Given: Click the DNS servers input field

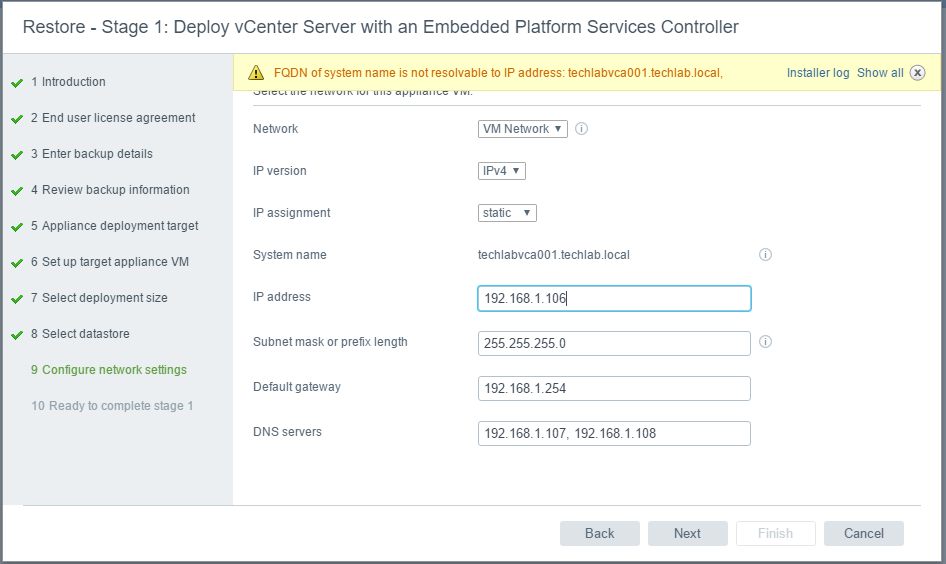Looking at the screenshot, I should 614,433.
